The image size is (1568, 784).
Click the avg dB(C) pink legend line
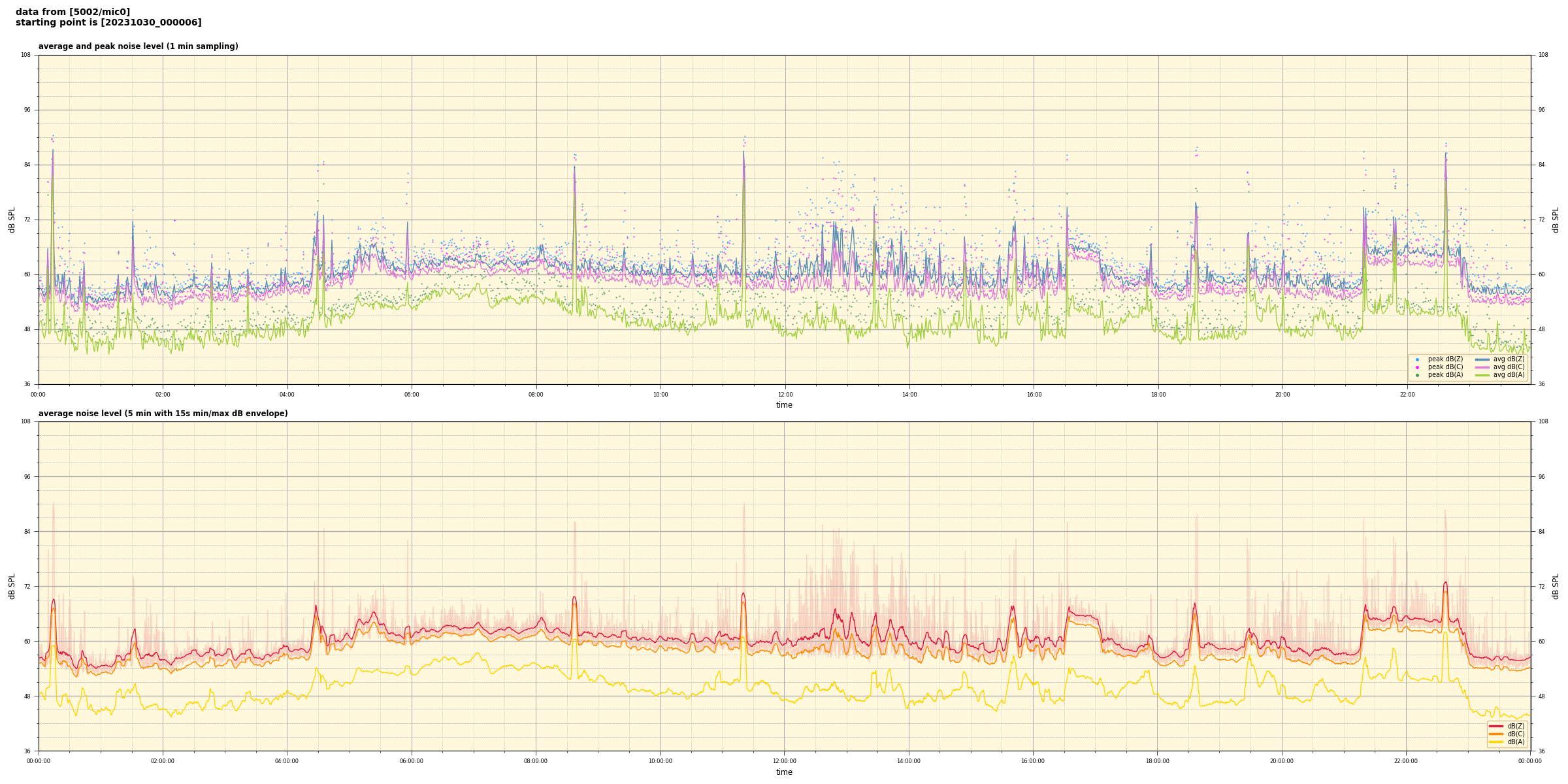click(1482, 367)
